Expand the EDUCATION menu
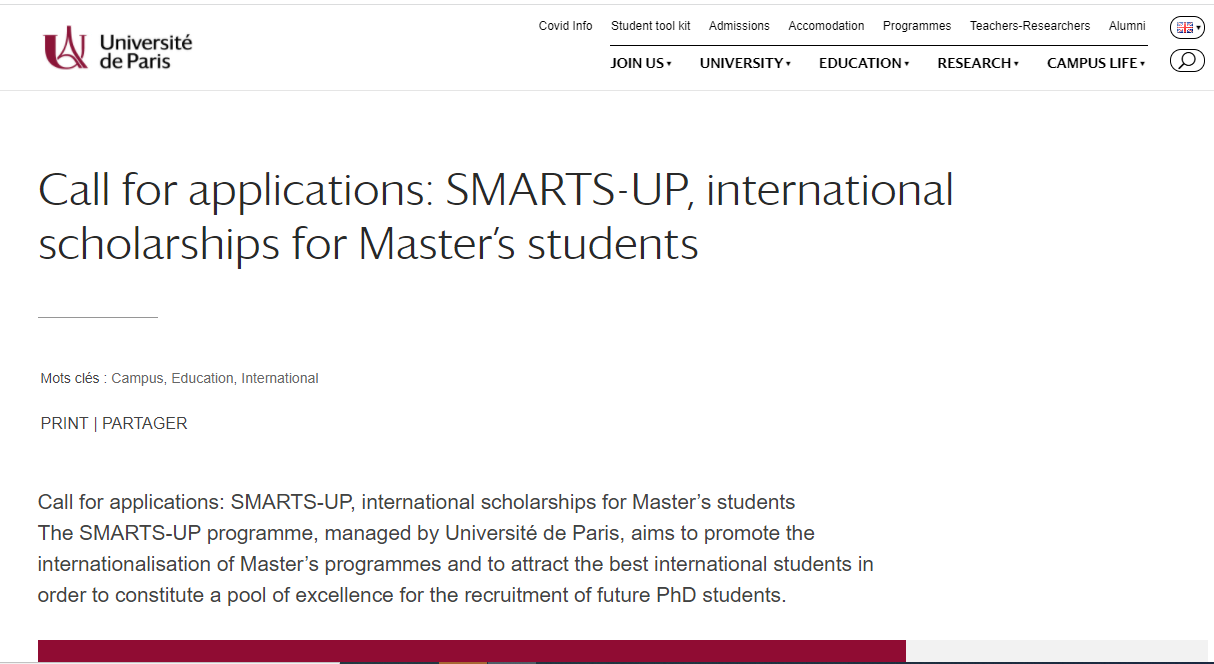Screen dimensions: 1214x664 tap(864, 63)
